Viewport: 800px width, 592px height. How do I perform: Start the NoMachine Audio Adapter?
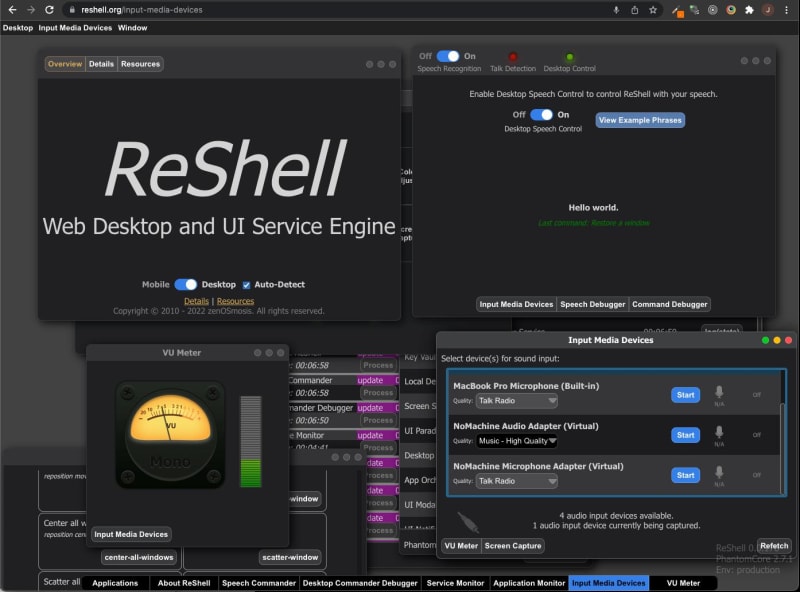(685, 435)
